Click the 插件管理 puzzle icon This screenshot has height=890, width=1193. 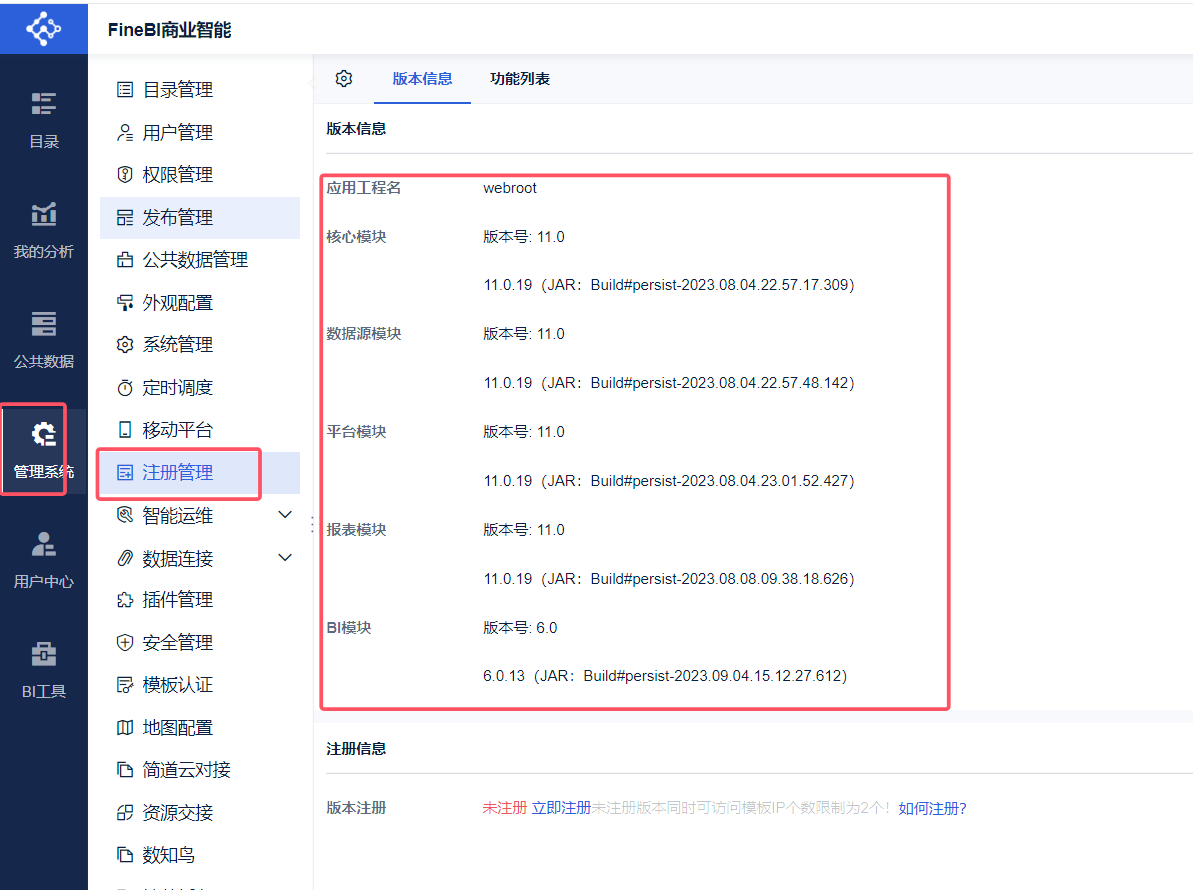125,600
